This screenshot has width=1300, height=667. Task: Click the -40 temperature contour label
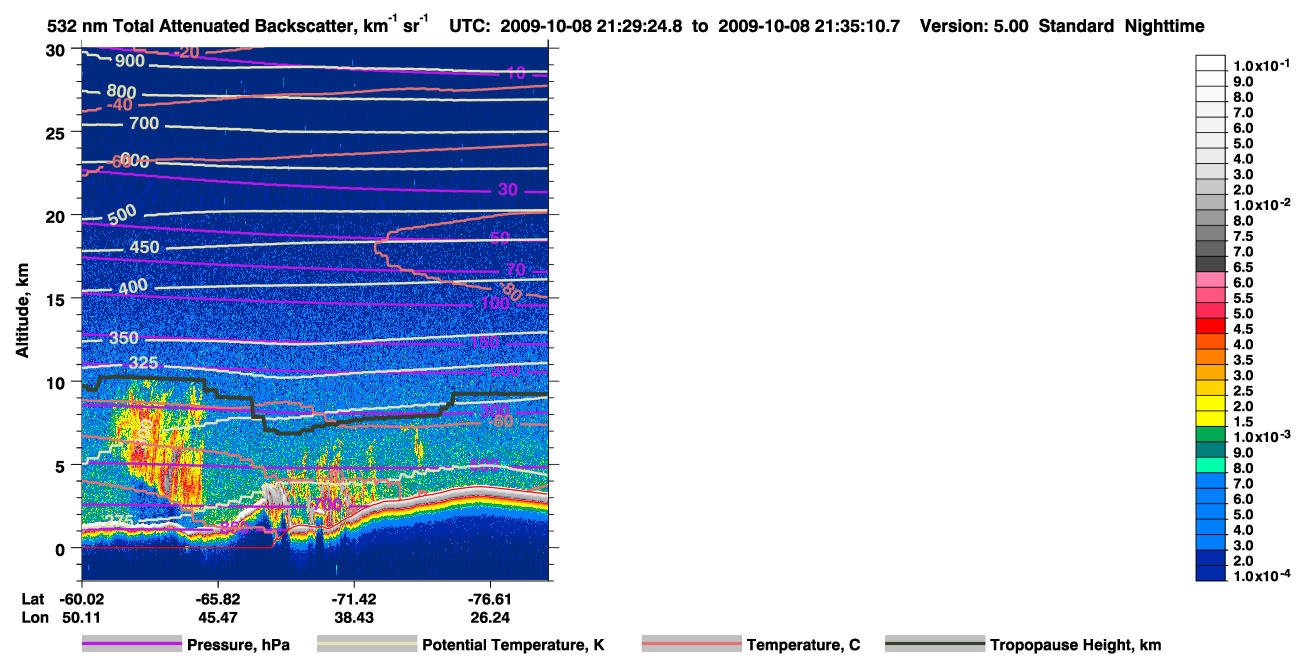119,105
